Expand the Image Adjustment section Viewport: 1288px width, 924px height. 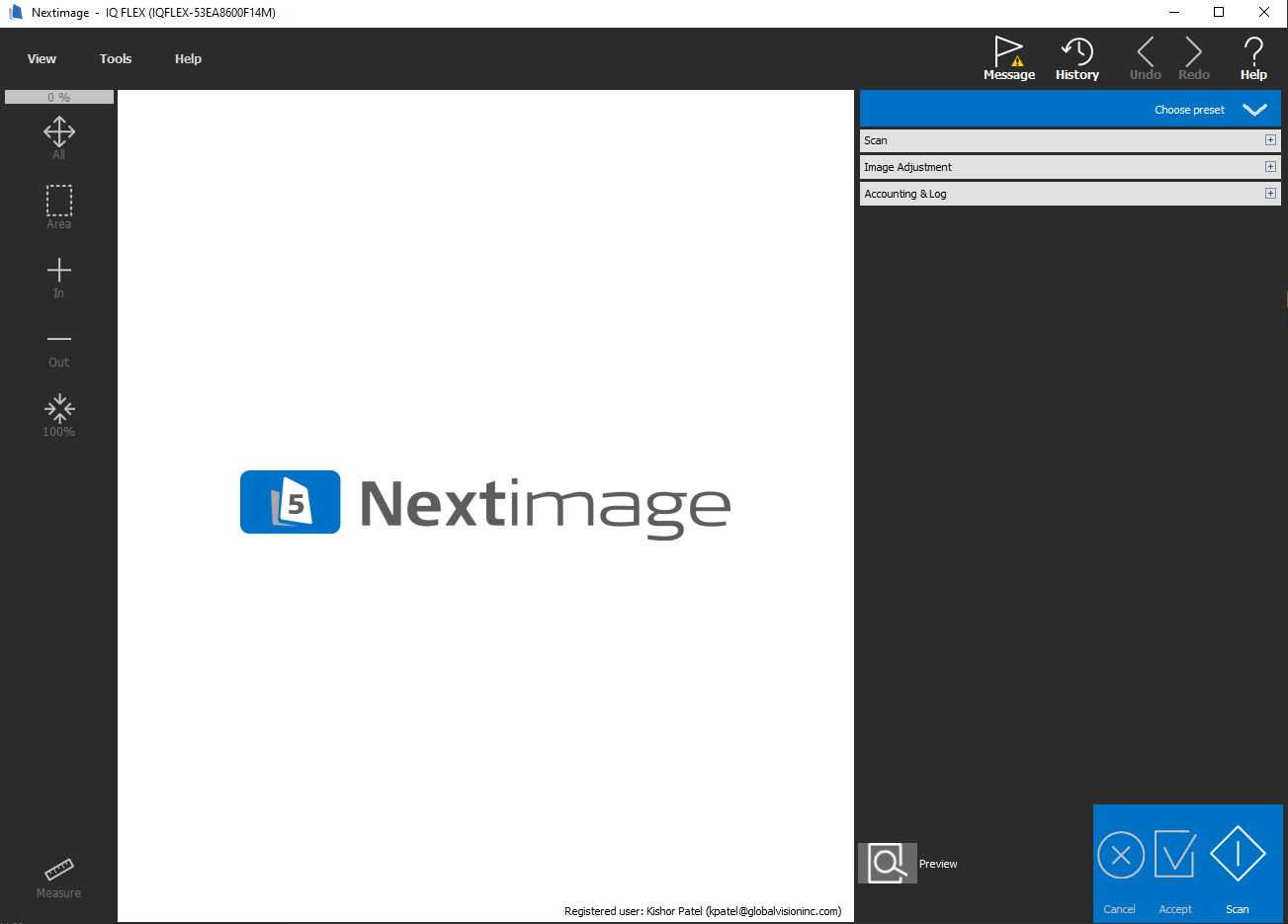pyautogui.click(x=1270, y=167)
